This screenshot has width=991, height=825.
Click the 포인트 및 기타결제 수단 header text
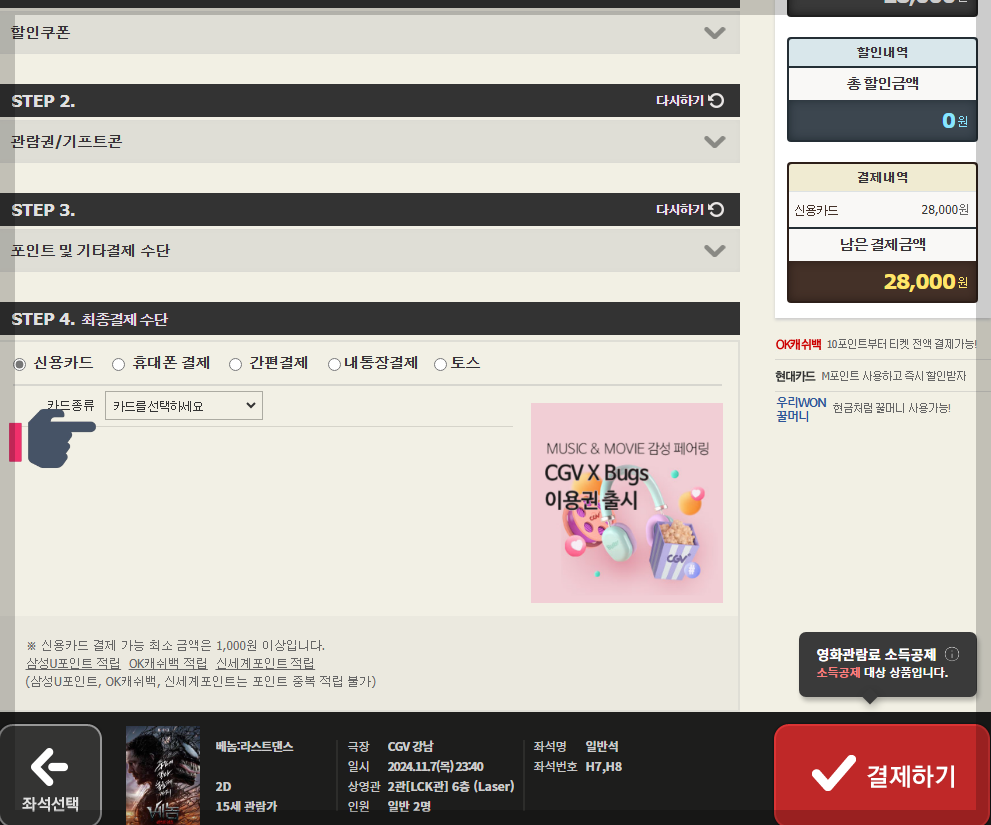tap(90, 251)
